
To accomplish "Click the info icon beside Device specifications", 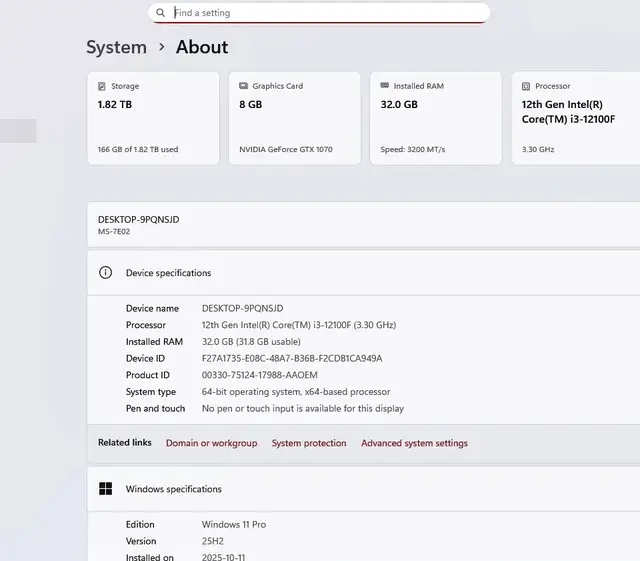I will click(x=105, y=273).
